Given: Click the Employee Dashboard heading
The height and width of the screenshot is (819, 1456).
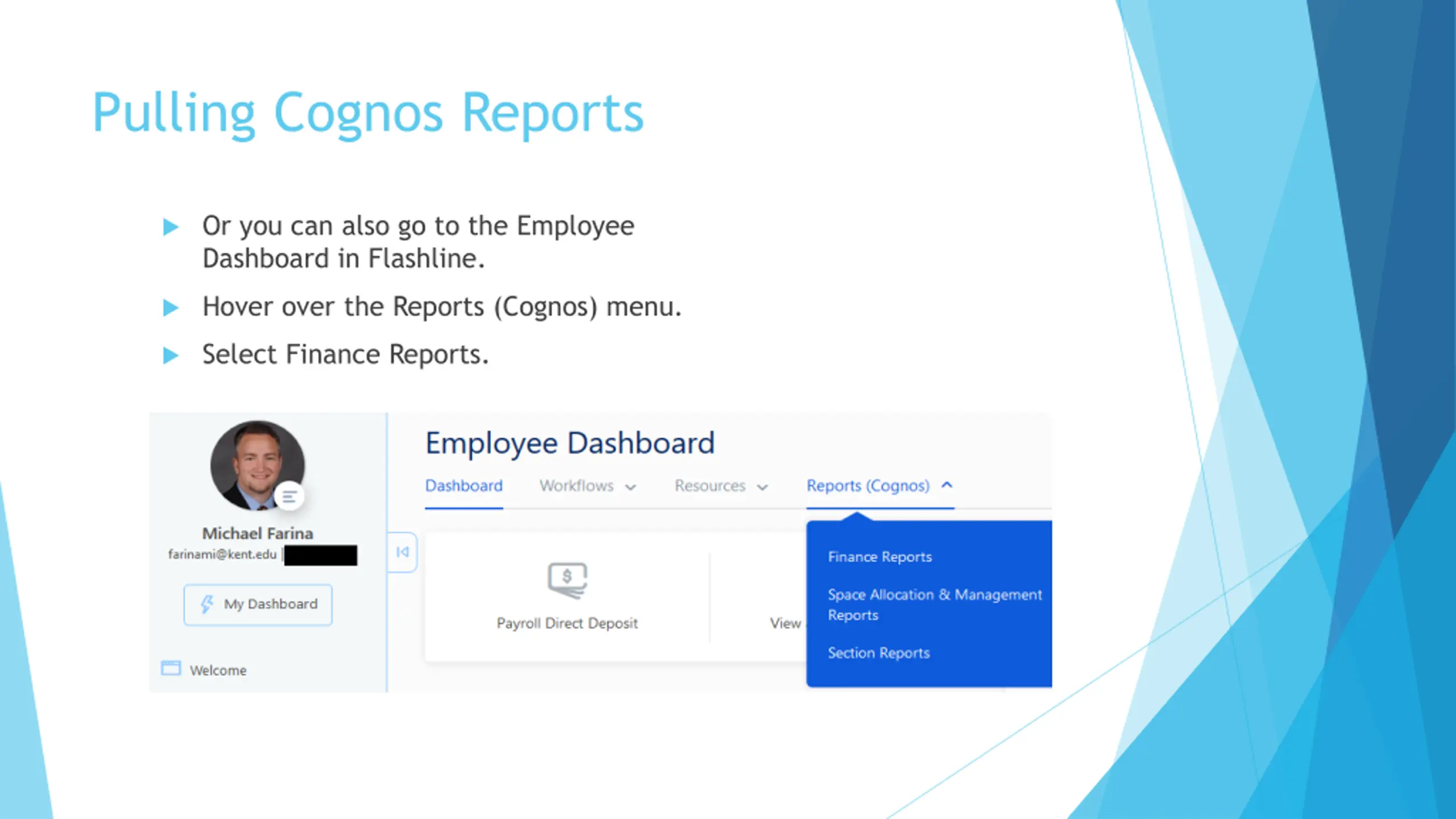Looking at the screenshot, I should [x=570, y=444].
